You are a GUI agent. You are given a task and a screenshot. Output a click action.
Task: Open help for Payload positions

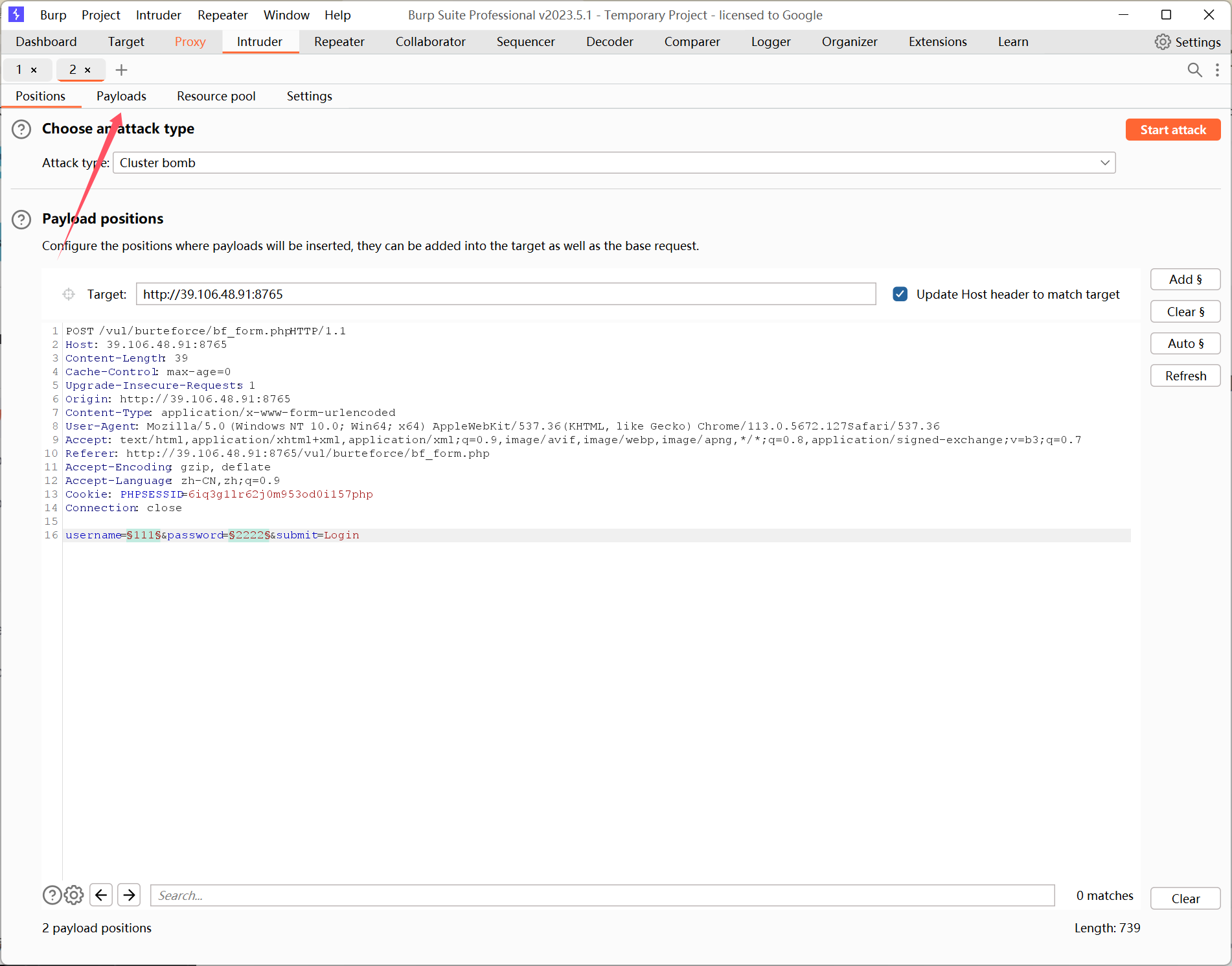[21, 220]
